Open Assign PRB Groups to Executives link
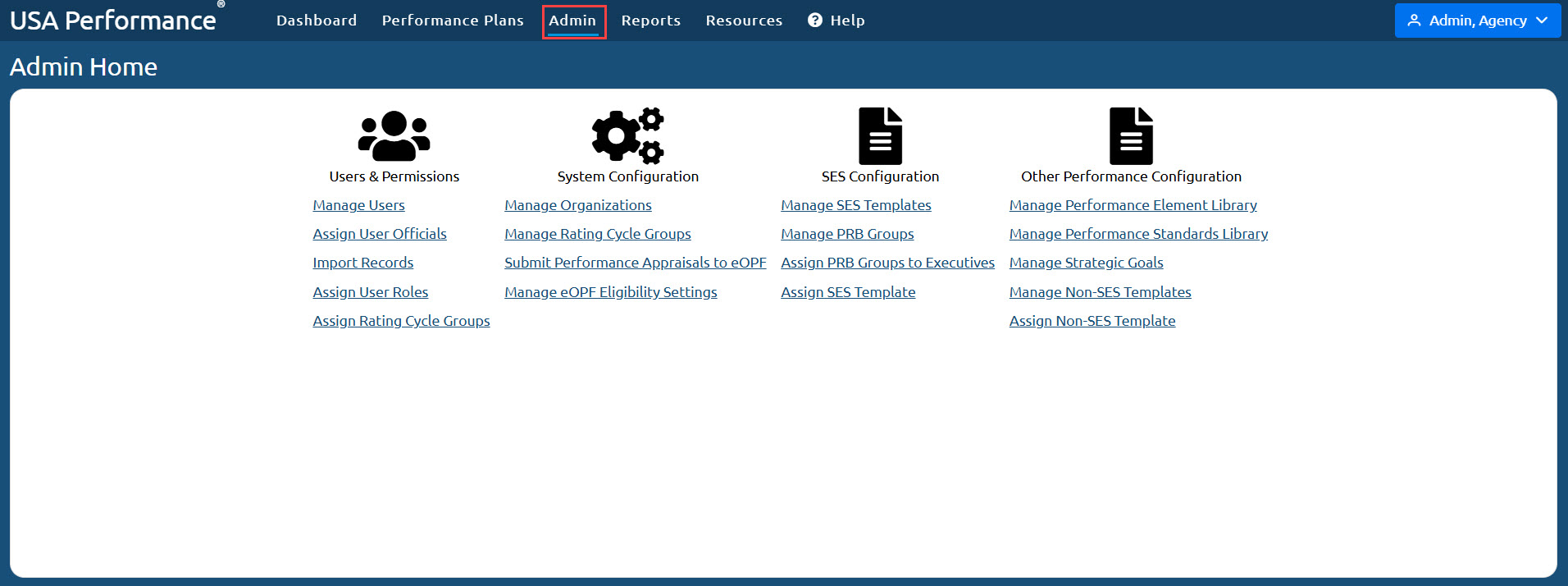The height and width of the screenshot is (586, 1568). (x=887, y=263)
